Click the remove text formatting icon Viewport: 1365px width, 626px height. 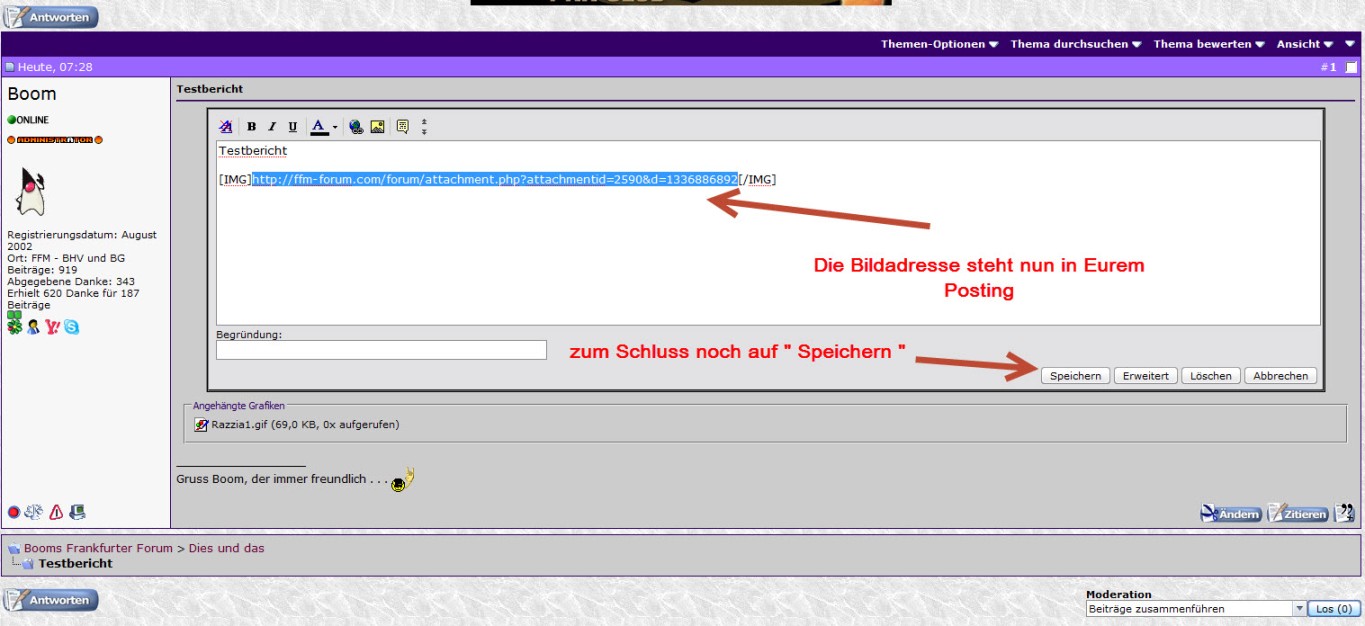pos(226,127)
